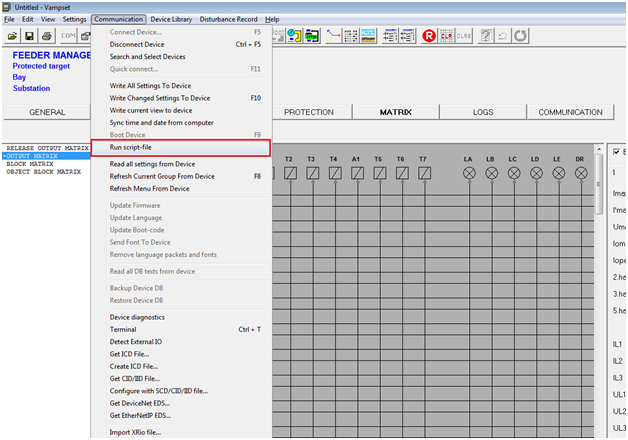Screen dimensions: 628x440
Task: Click the greyed help question-mark icon
Action: [485, 36]
